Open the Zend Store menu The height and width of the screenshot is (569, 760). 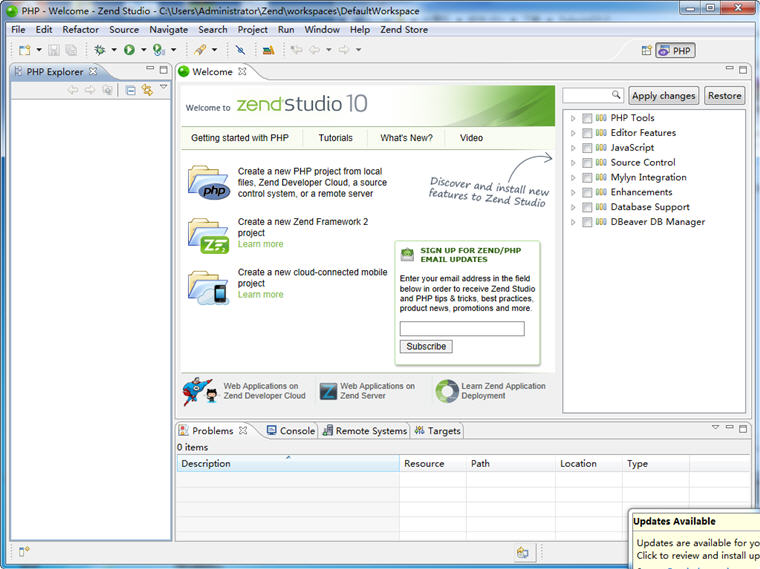(404, 30)
